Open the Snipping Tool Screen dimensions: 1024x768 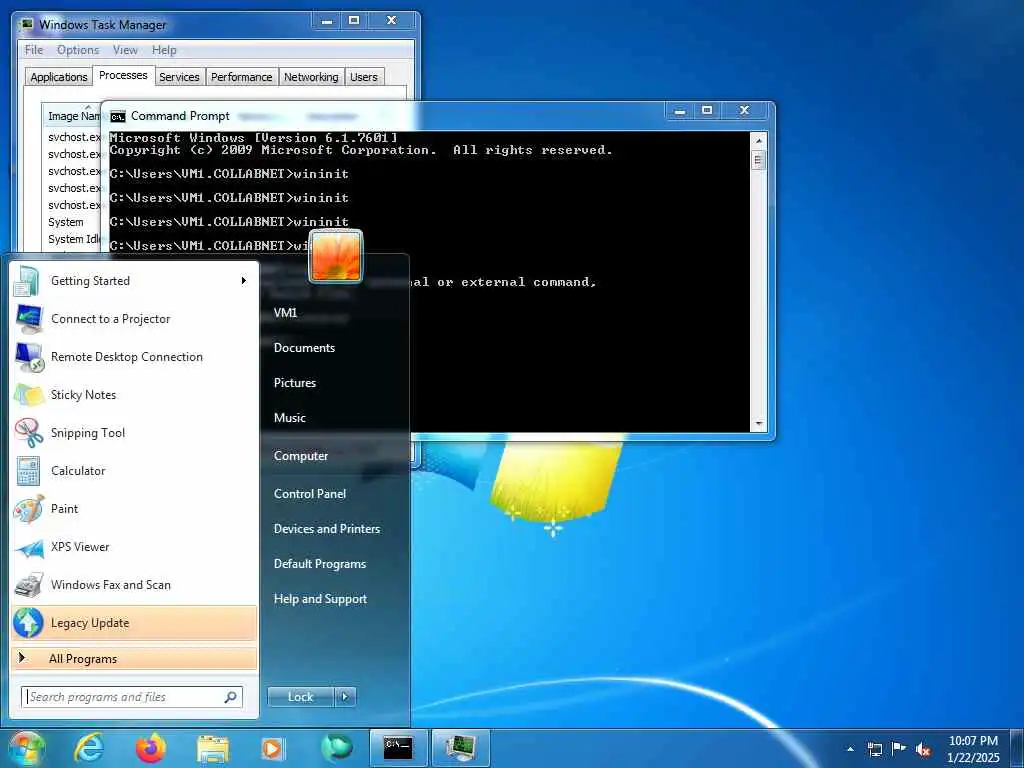click(134, 432)
